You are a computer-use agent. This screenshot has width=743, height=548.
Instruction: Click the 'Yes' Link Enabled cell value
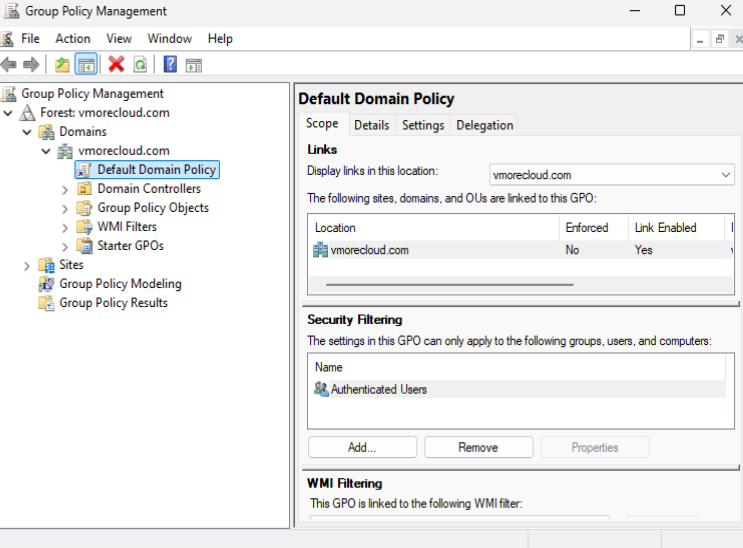(x=643, y=250)
